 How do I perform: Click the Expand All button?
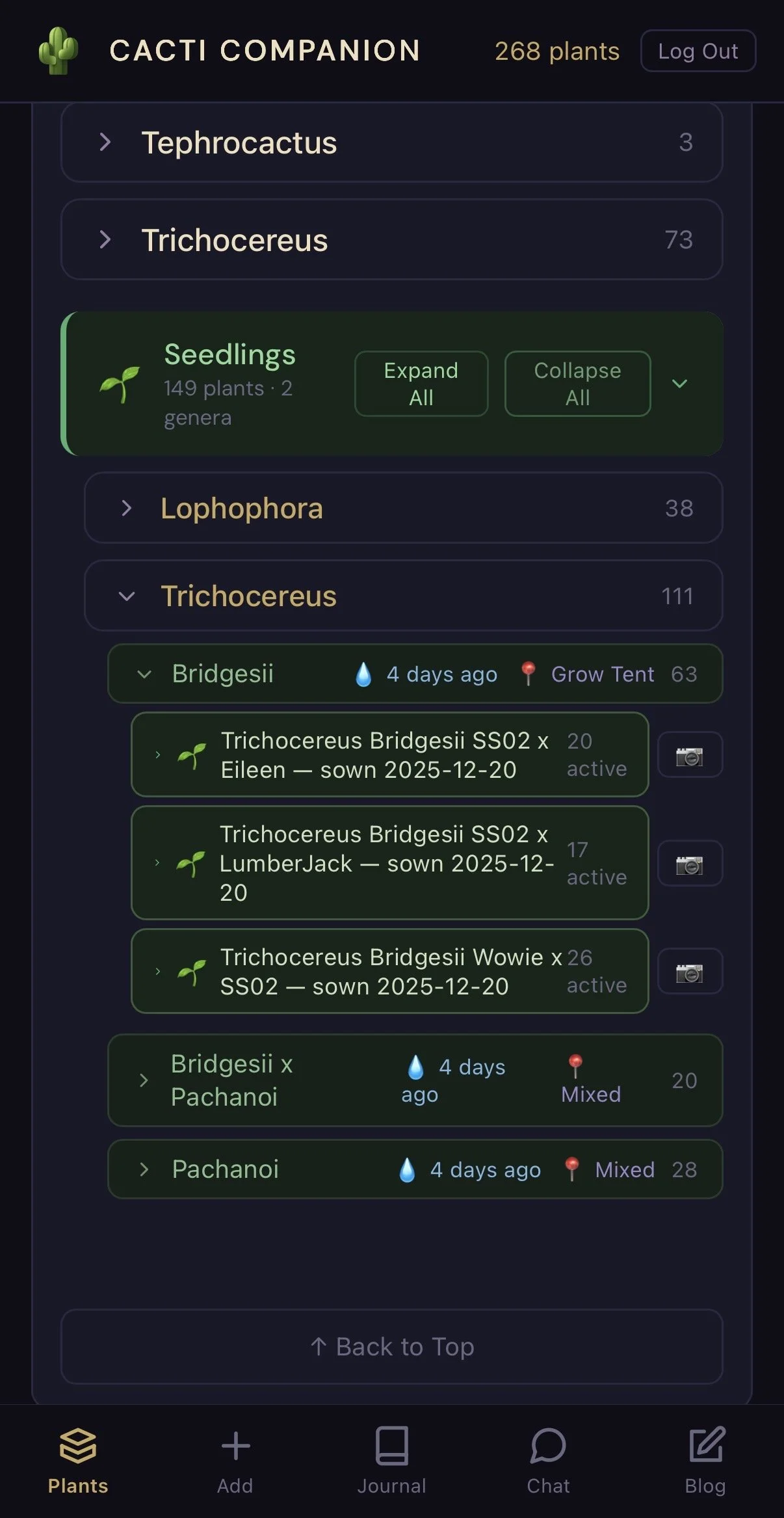421,384
